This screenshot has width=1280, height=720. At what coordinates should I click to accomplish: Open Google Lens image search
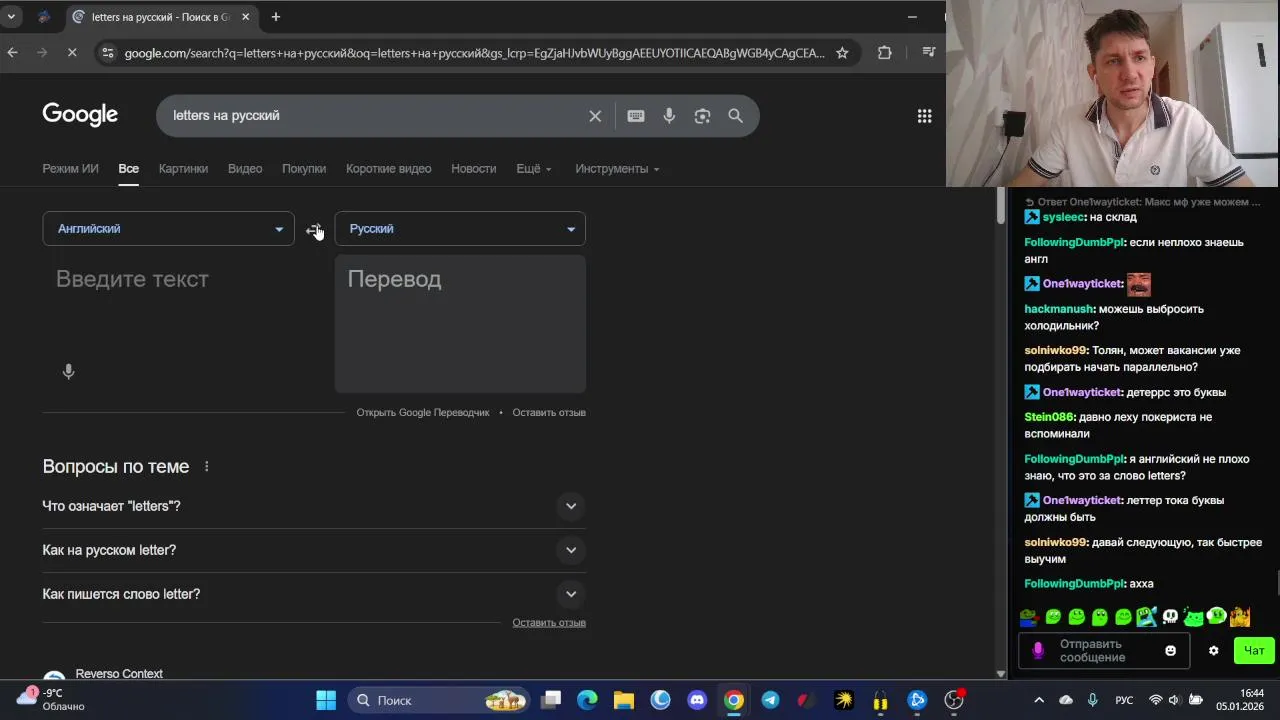click(702, 116)
